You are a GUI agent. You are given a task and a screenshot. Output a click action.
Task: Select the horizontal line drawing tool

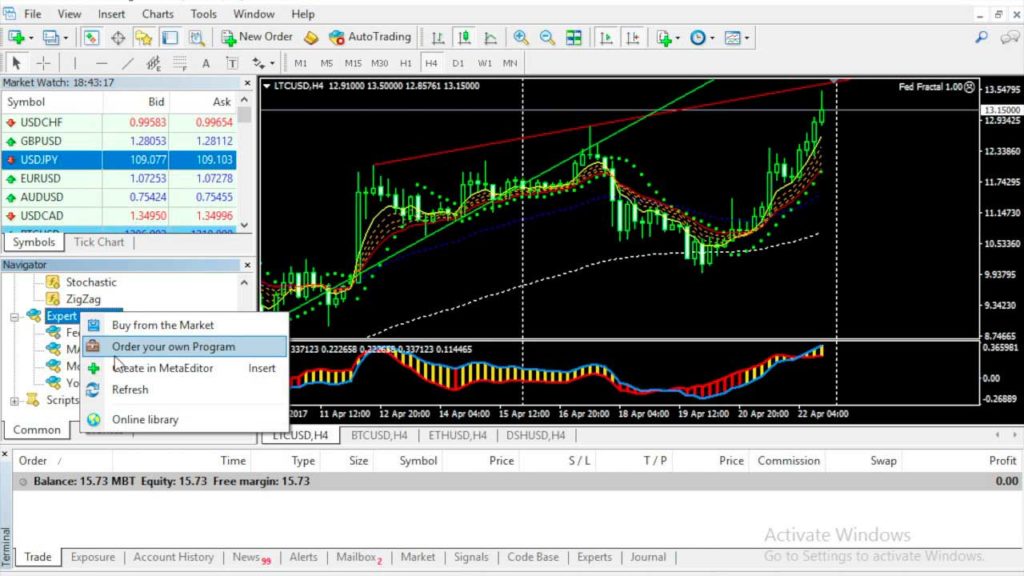[x=100, y=62]
